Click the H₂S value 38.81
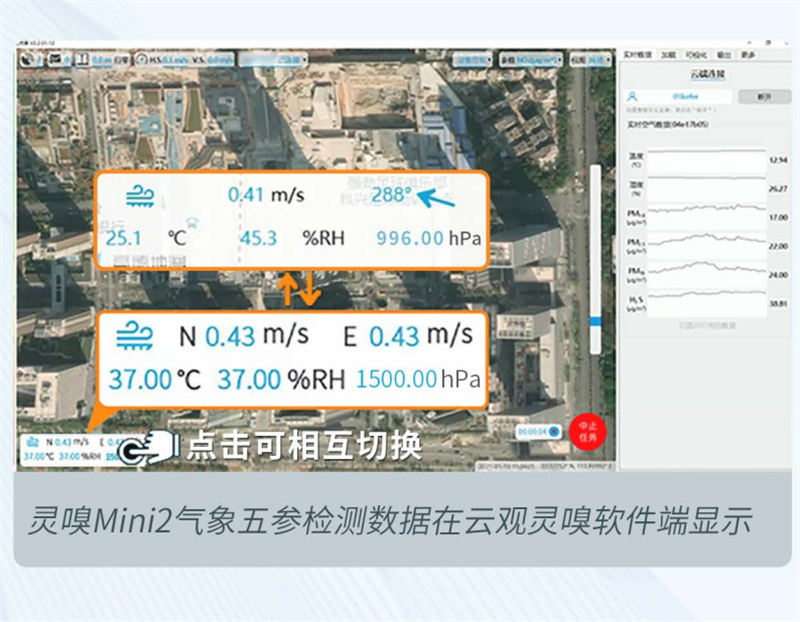800x622 pixels. (x=778, y=304)
